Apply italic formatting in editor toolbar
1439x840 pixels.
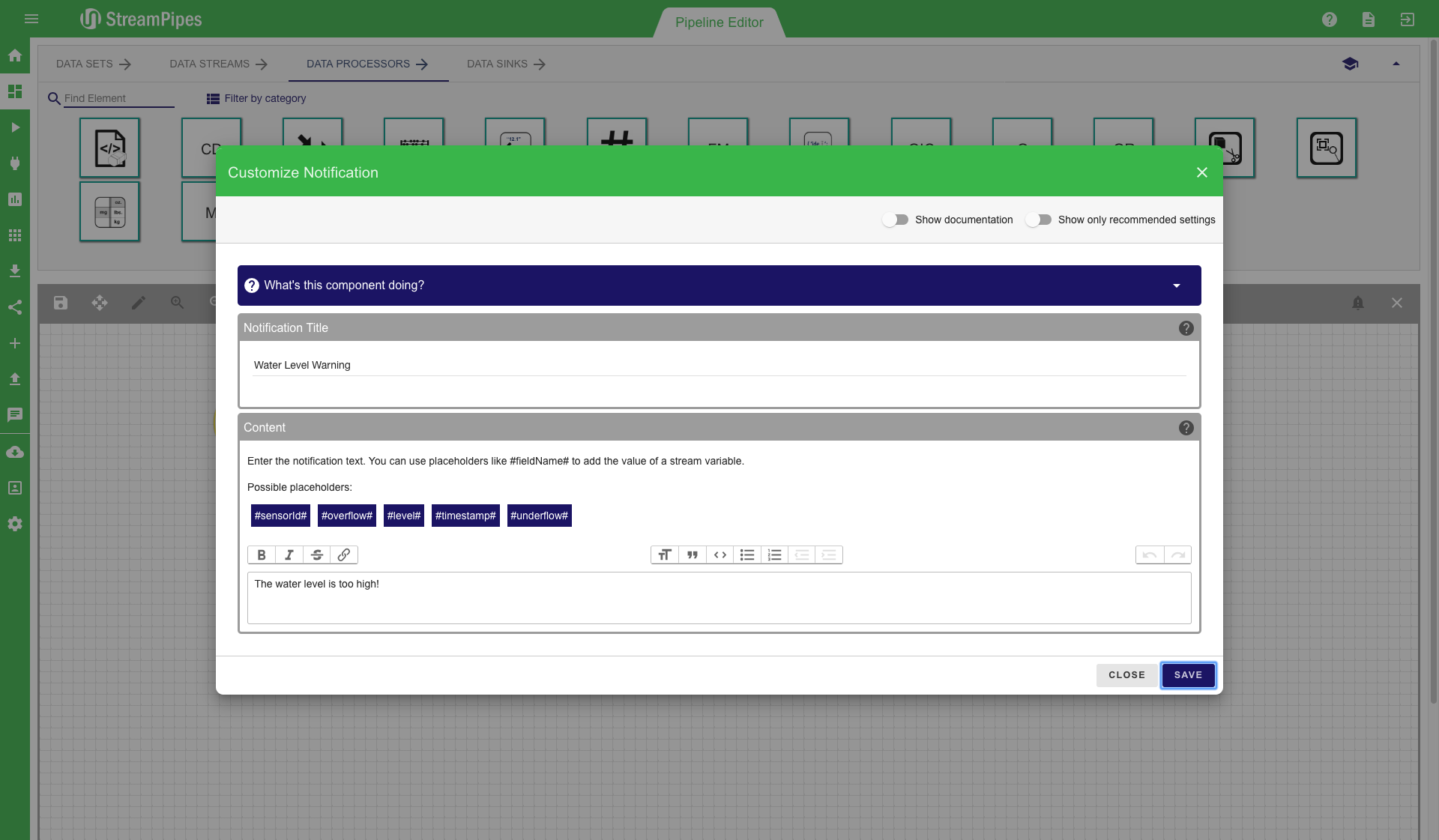click(x=289, y=555)
